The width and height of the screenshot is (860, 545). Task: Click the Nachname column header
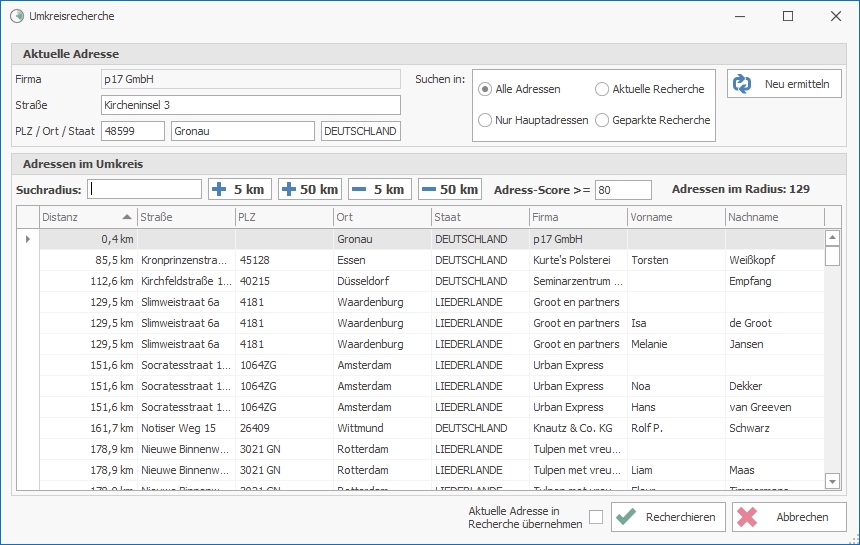774,217
